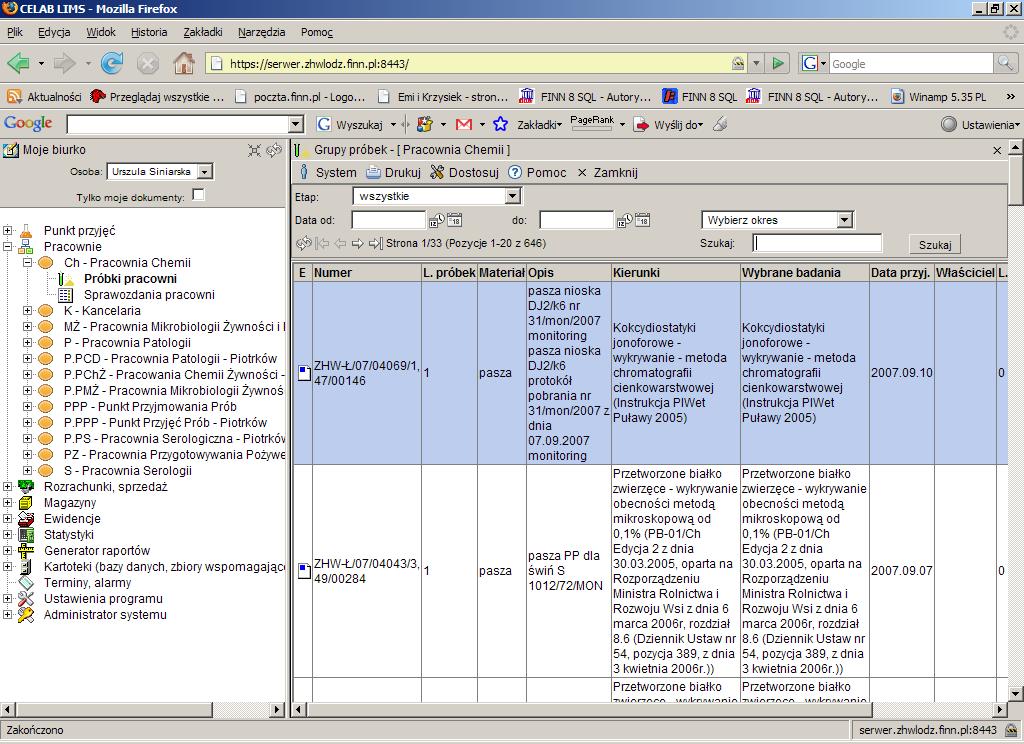Expand S - Pracownia Serologii node
Screen dimensions: 1024x744
[x=27, y=471]
